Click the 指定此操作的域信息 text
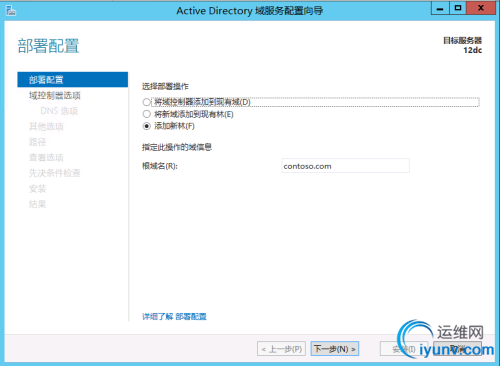500x366 pixels. click(x=177, y=147)
